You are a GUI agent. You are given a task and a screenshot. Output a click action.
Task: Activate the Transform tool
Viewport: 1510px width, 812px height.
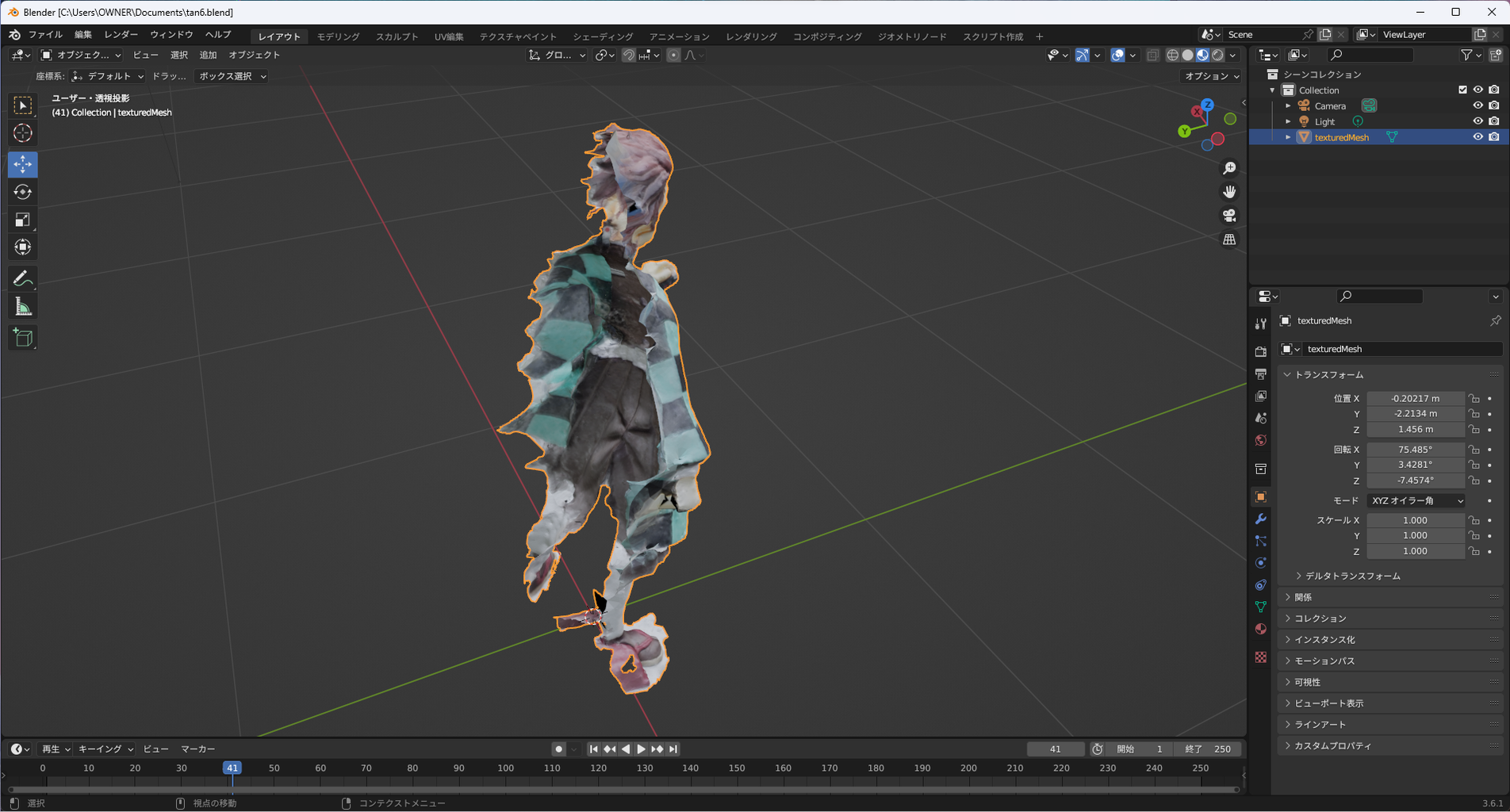23,247
